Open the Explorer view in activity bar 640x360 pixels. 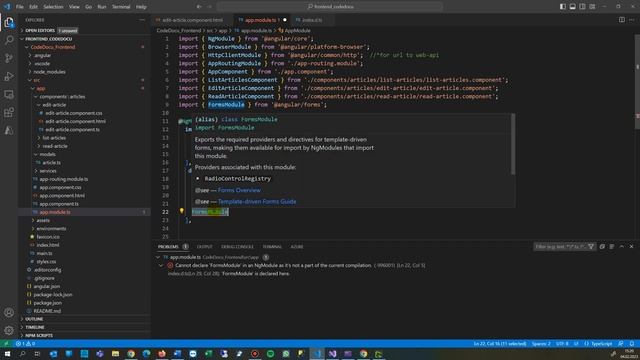click(x=9, y=22)
